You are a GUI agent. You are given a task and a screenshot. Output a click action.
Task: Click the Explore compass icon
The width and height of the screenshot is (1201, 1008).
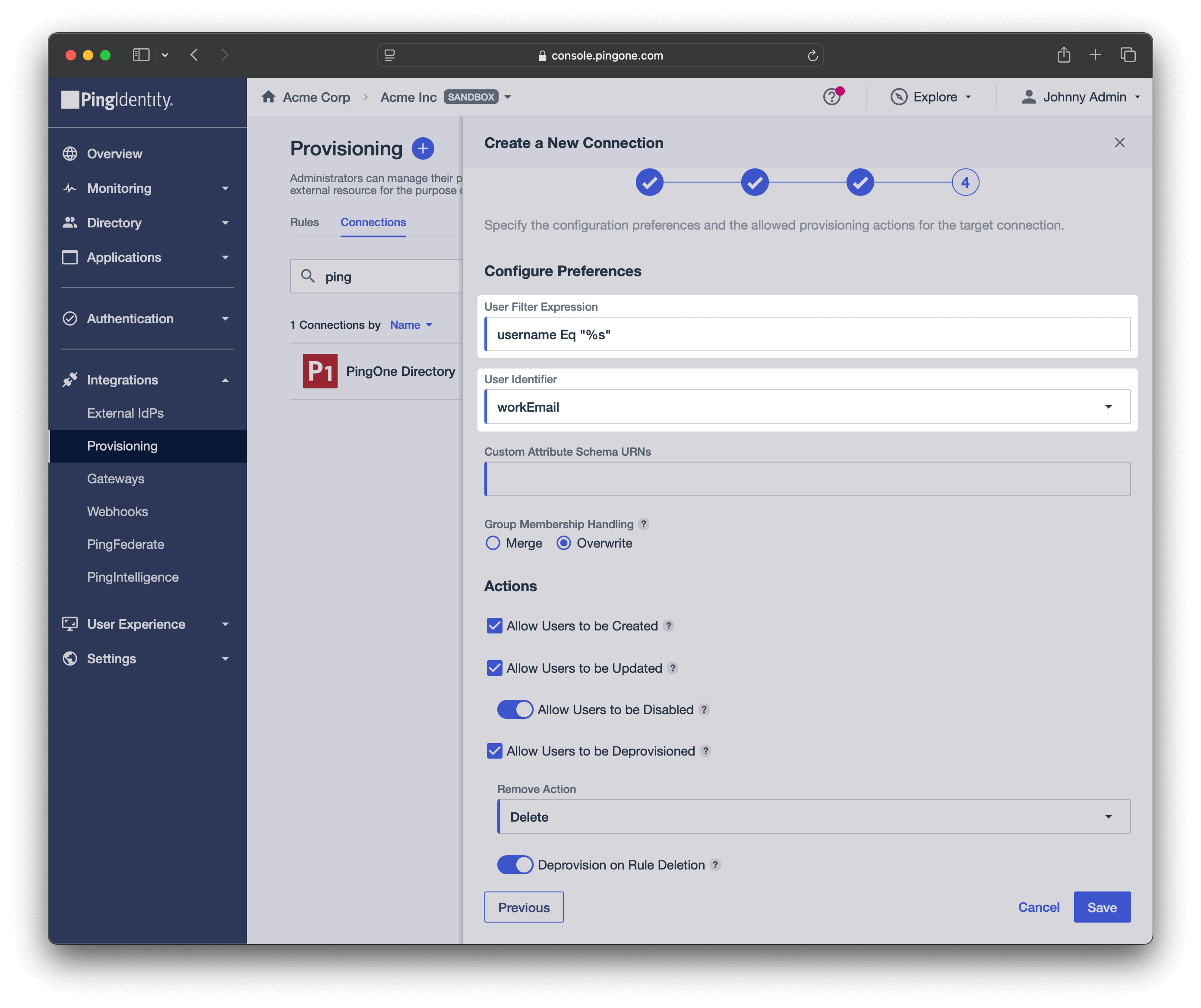[899, 97]
